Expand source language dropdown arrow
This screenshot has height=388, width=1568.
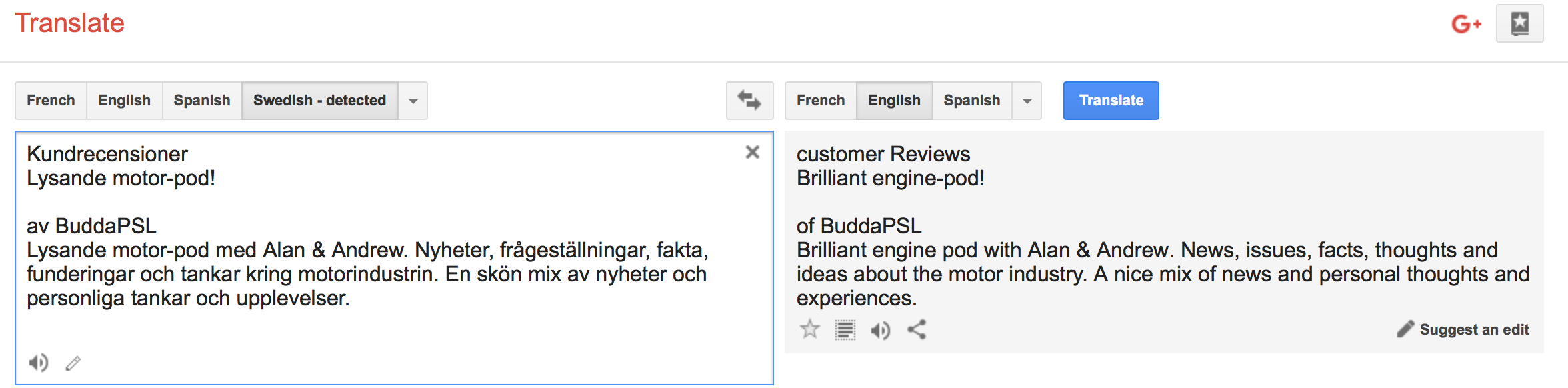[413, 101]
